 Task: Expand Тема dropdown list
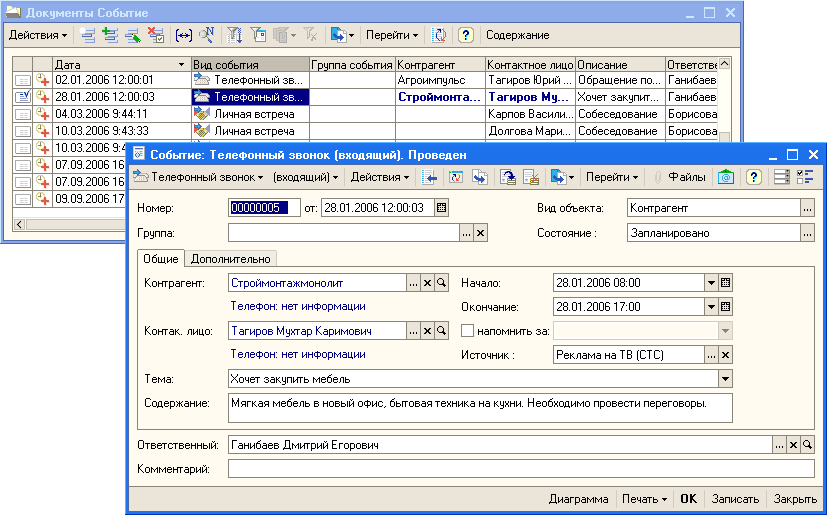[x=726, y=379]
